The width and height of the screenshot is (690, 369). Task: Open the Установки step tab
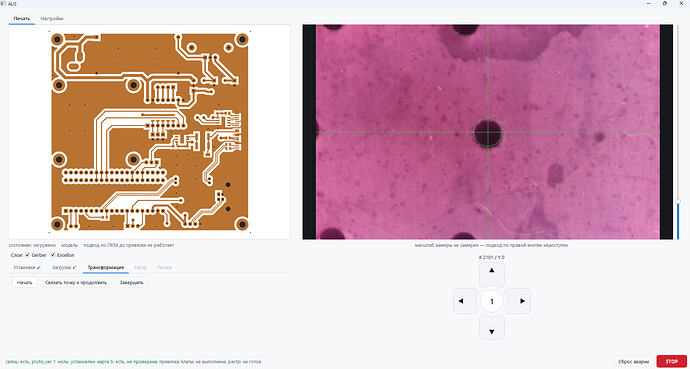tap(27, 267)
